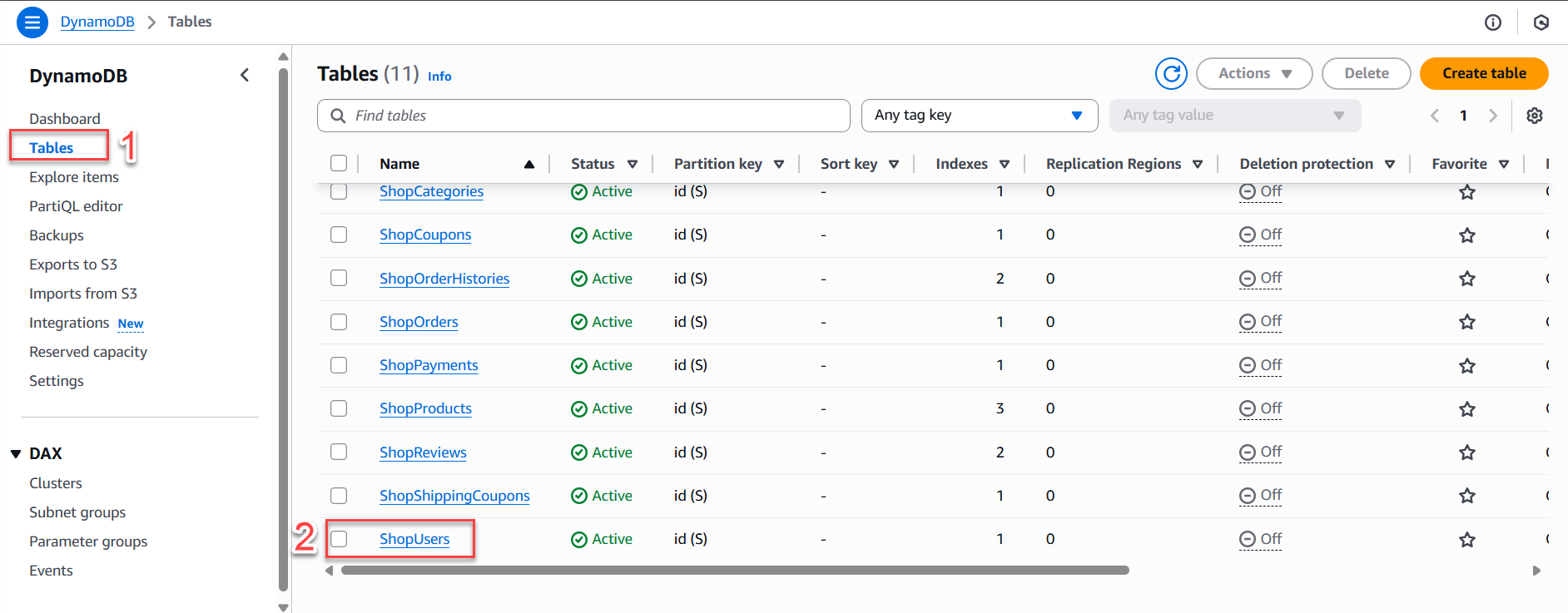Open the ShopProducts table link
The image size is (1568, 613).
pyautogui.click(x=425, y=408)
